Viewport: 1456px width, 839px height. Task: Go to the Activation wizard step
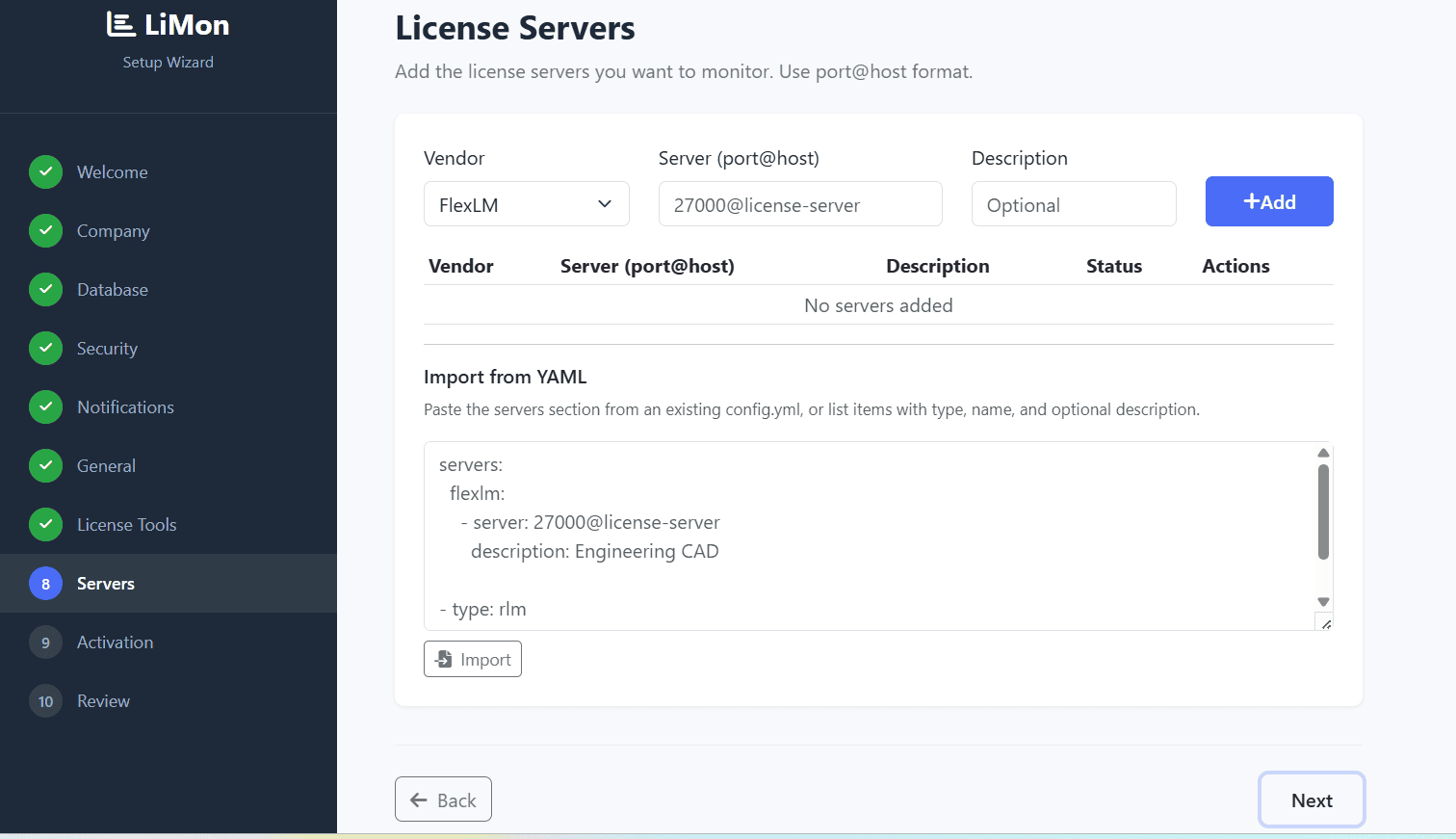(169, 642)
